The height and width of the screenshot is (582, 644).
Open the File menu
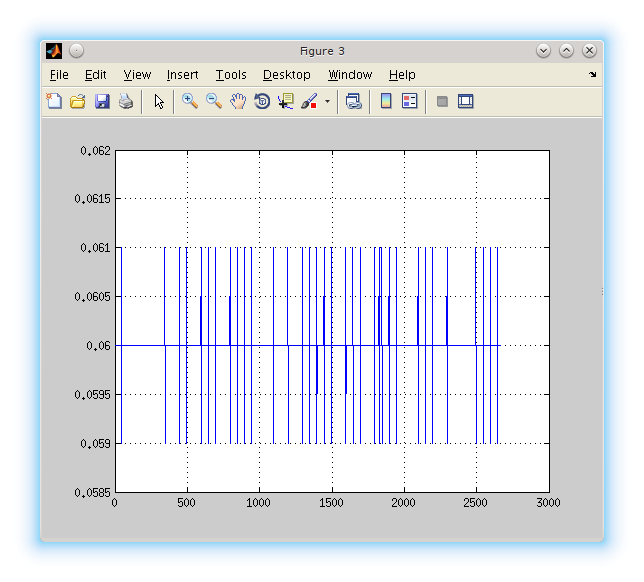[x=59, y=75]
